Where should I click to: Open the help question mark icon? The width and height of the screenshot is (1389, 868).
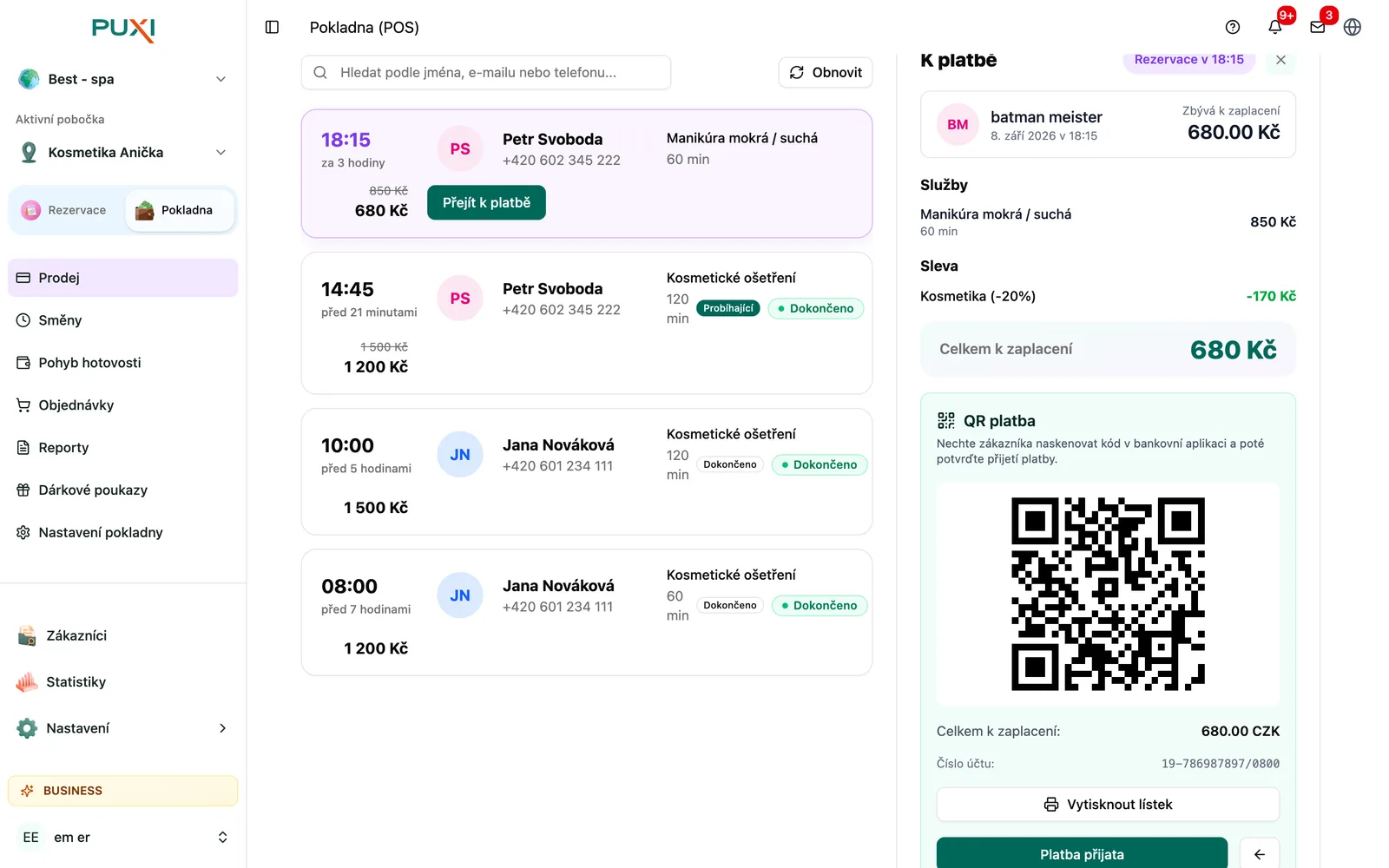(x=1233, y=27)
